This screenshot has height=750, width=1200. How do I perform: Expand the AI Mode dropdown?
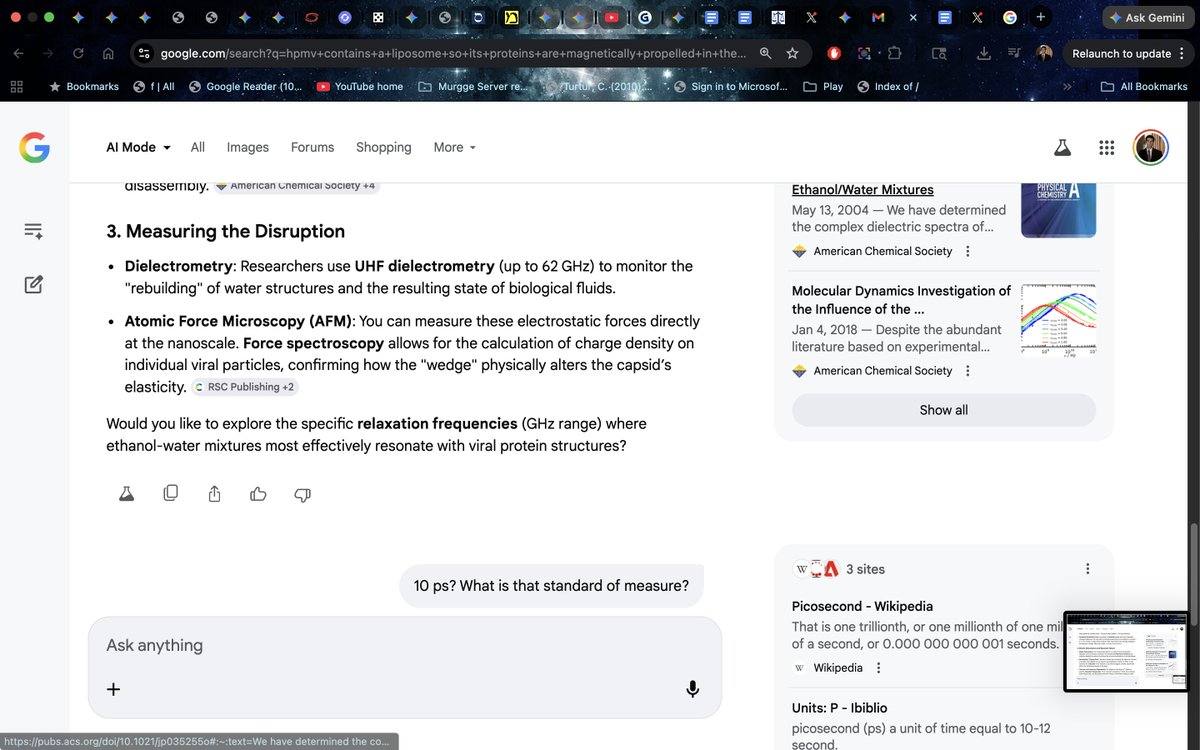138,147
